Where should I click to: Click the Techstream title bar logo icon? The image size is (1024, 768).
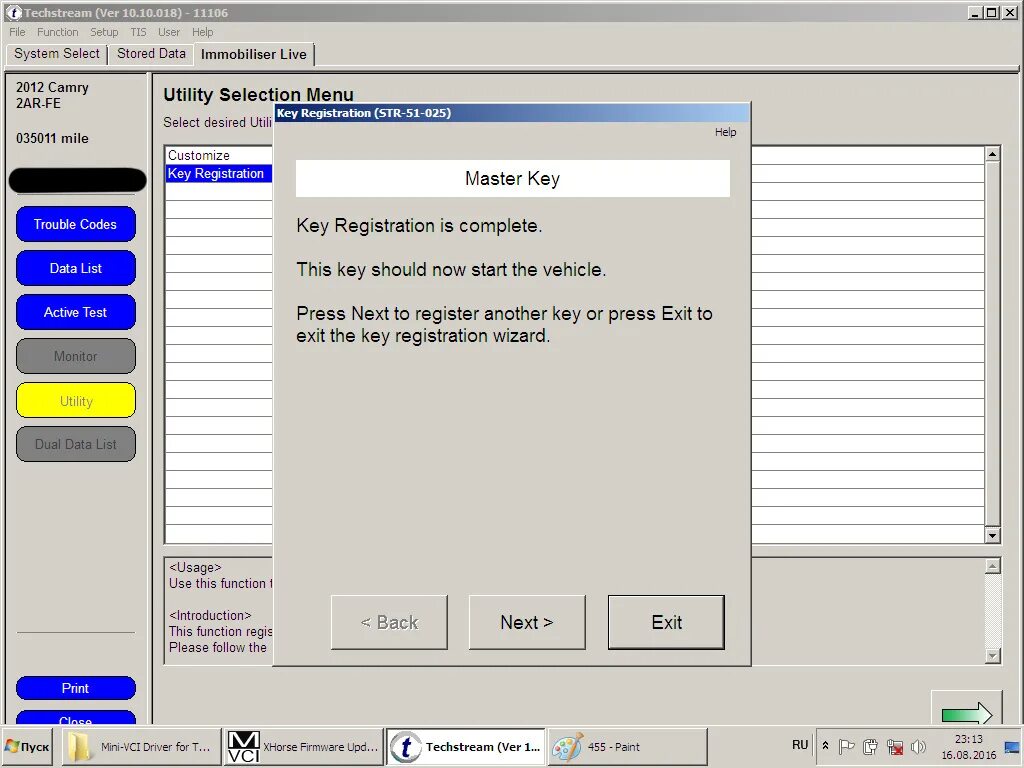click(14, 12)
